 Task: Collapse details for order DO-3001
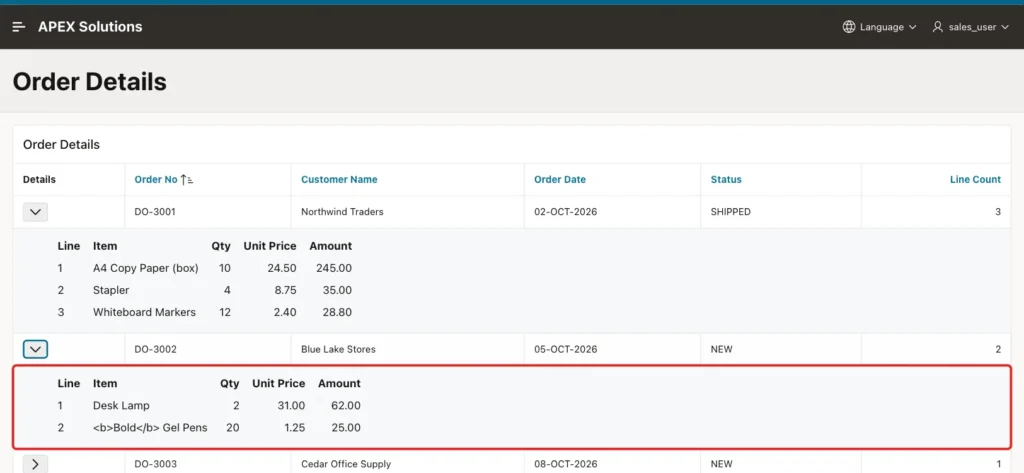[35, 212]
